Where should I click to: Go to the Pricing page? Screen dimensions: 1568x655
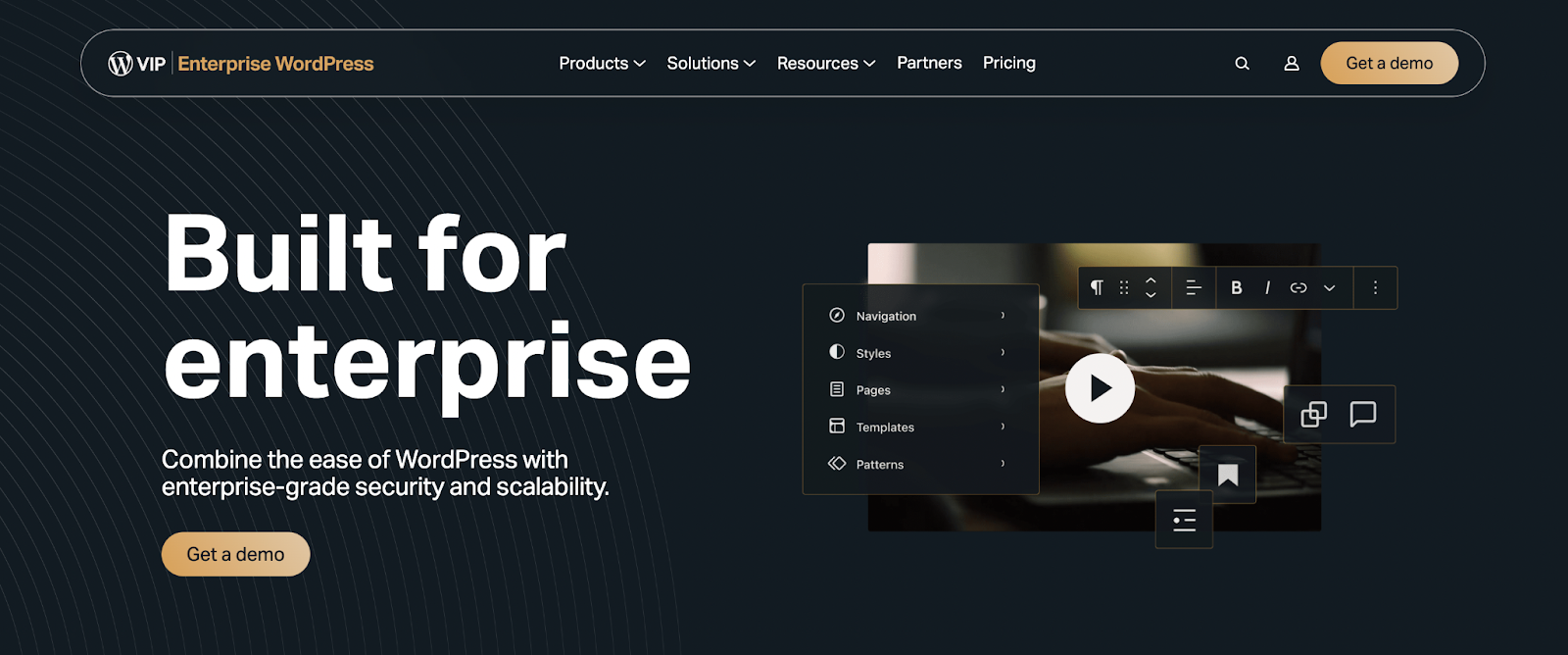[x=1009, y=64]
